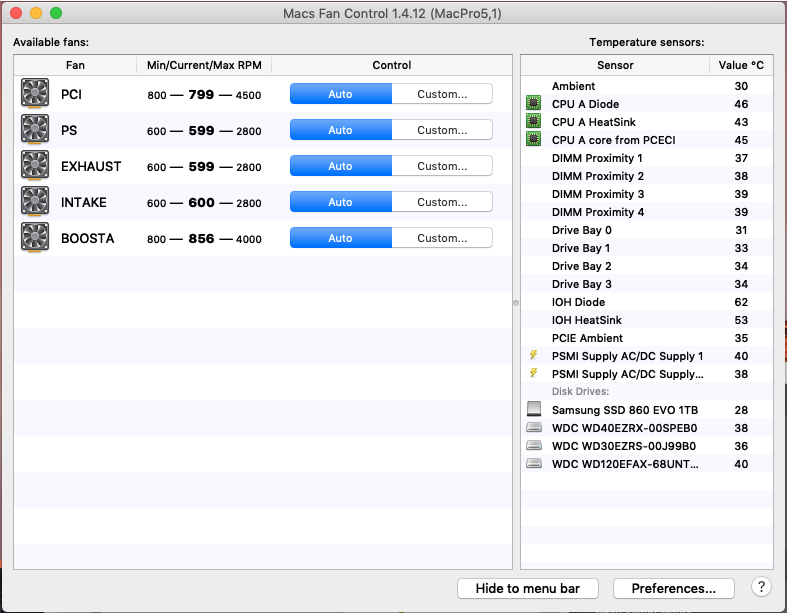
Task: Click the PCI fan icon
Action: coord(35,93)
